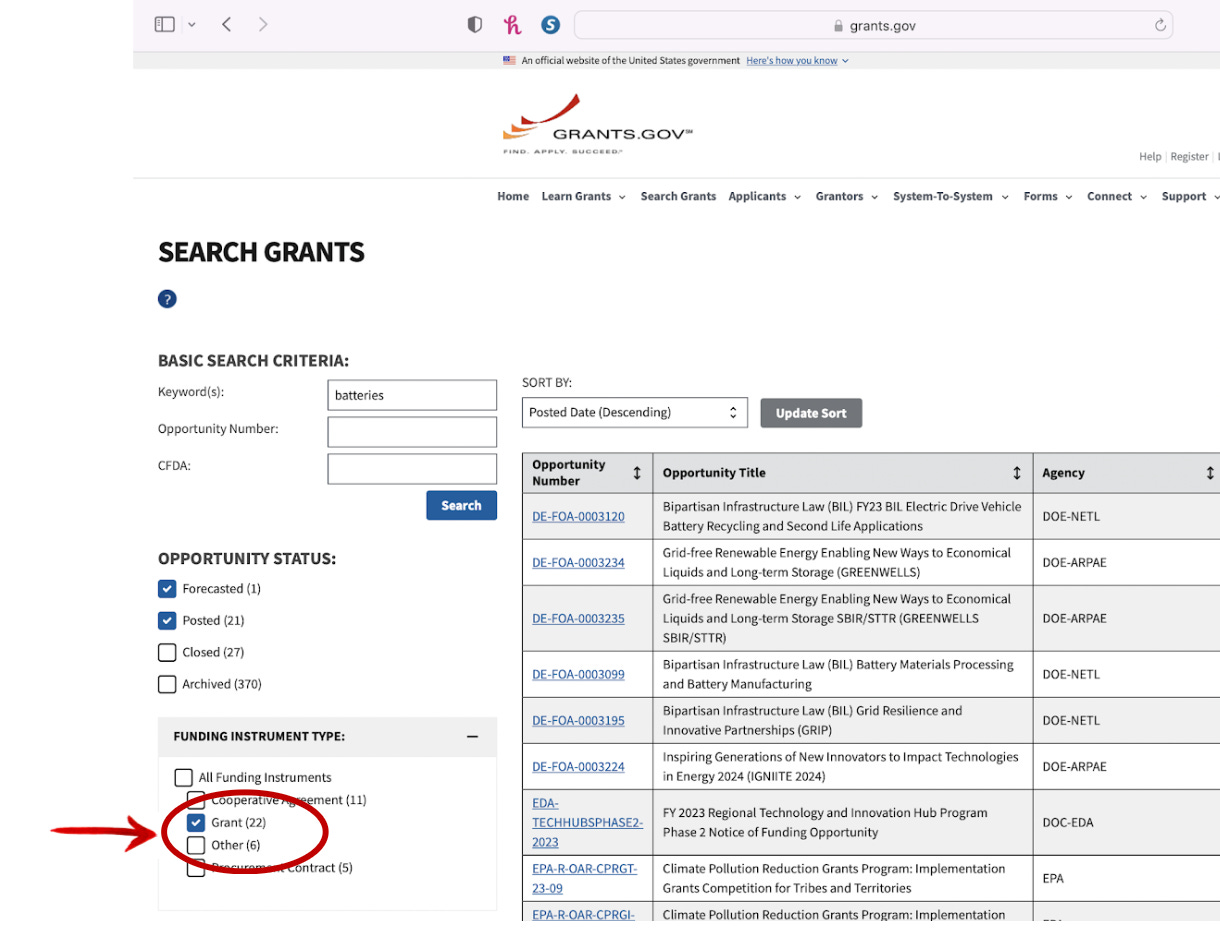Open opportunity EPA-R-OAR-CPRGT-23-09
Image resolution: width=1220 pixels, height=932 pixels.
(584, 878)
